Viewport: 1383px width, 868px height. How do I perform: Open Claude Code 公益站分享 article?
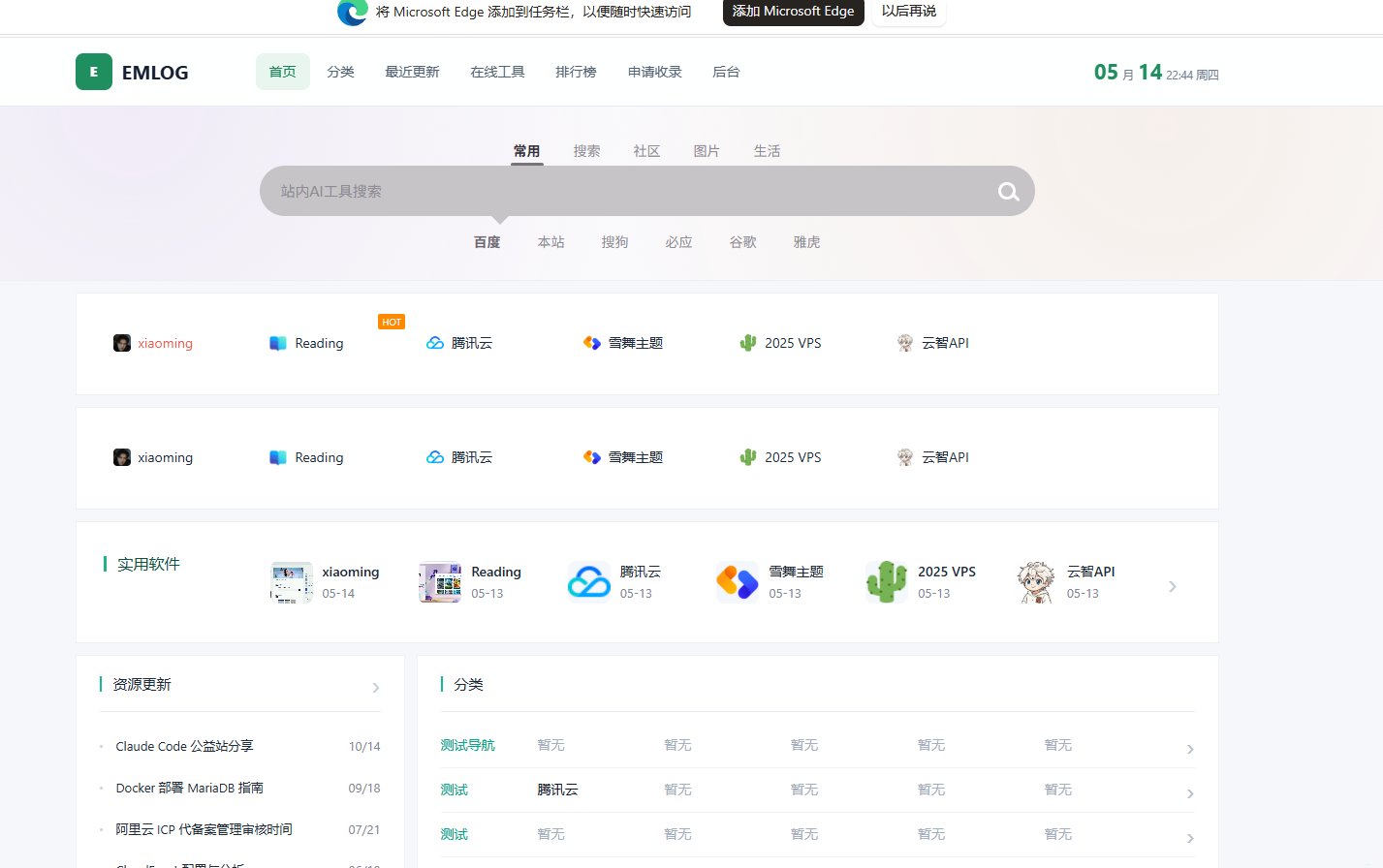[x=185, y=746]
